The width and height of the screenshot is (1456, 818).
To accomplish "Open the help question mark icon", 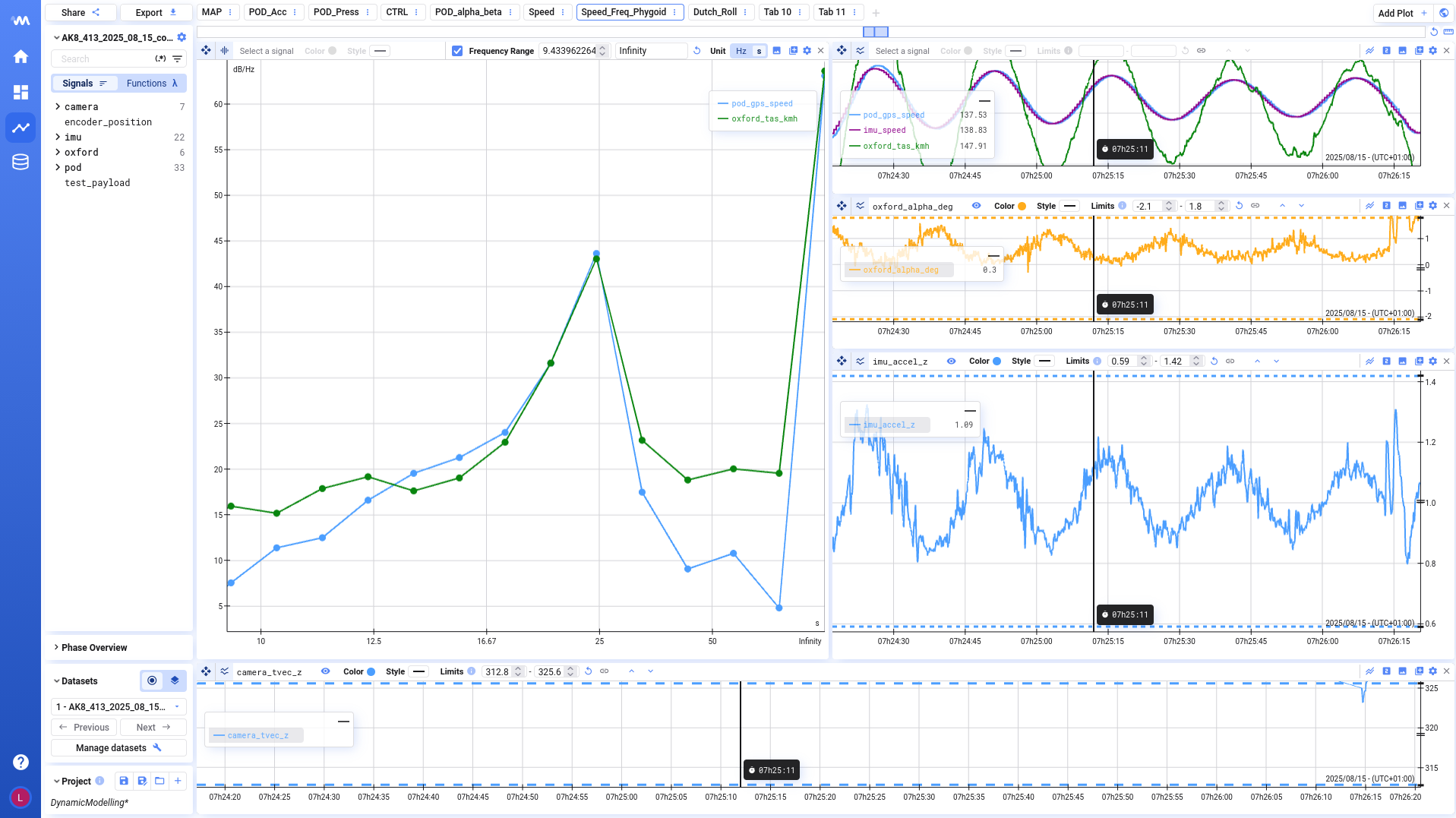I will [x=21, y=762].
